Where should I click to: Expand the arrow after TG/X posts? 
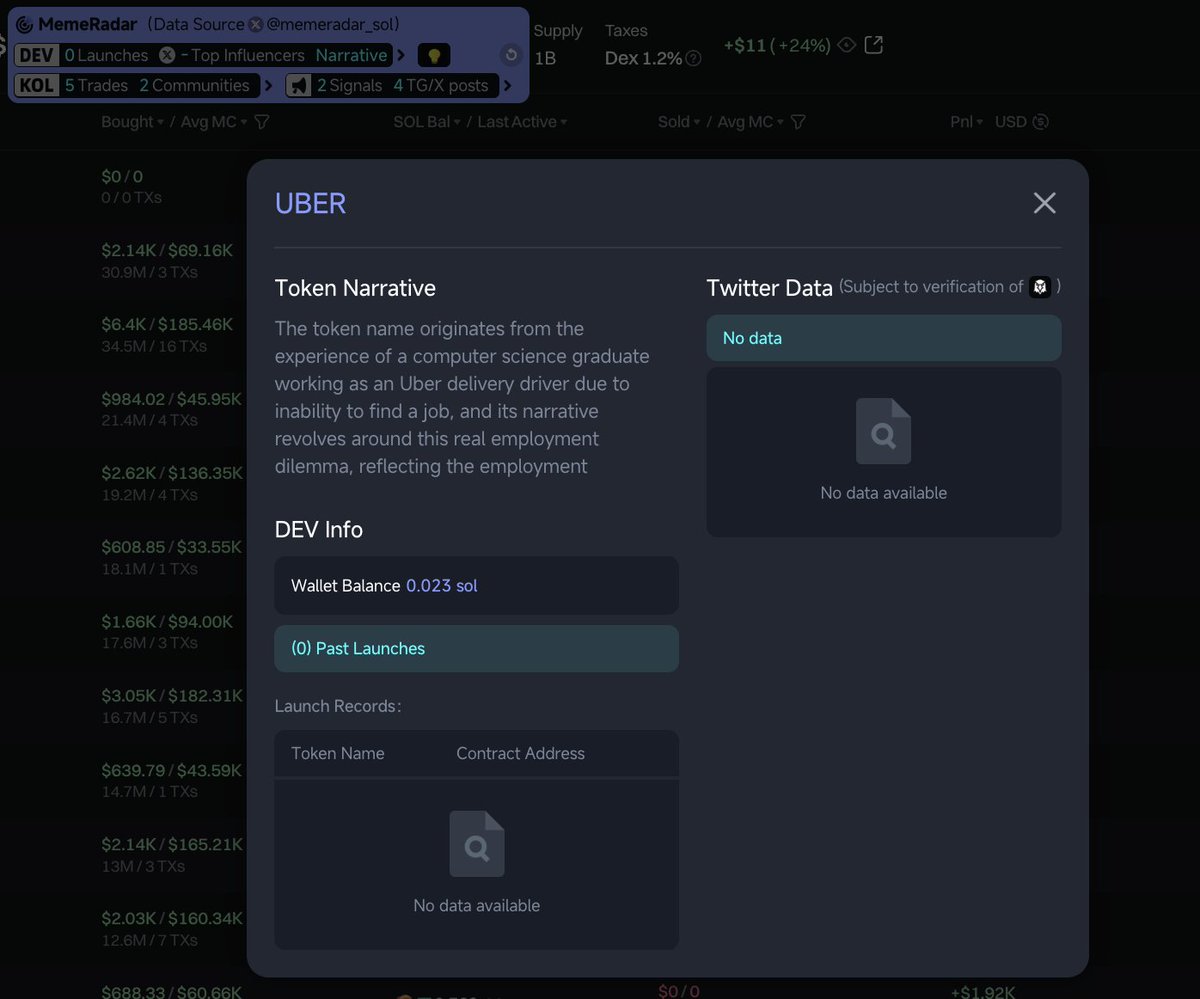point(507,86)
